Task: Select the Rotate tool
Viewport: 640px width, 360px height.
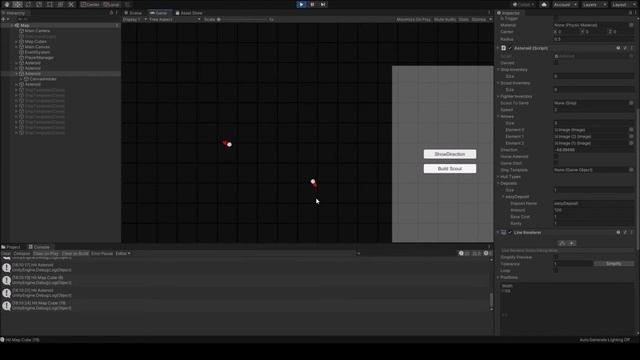Action: [x=28, y=4]
